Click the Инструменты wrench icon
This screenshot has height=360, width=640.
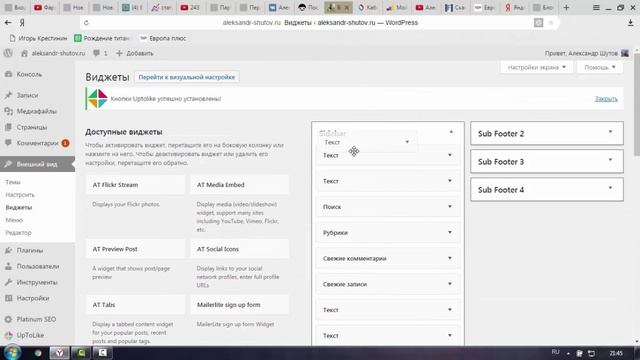(8, 282)
